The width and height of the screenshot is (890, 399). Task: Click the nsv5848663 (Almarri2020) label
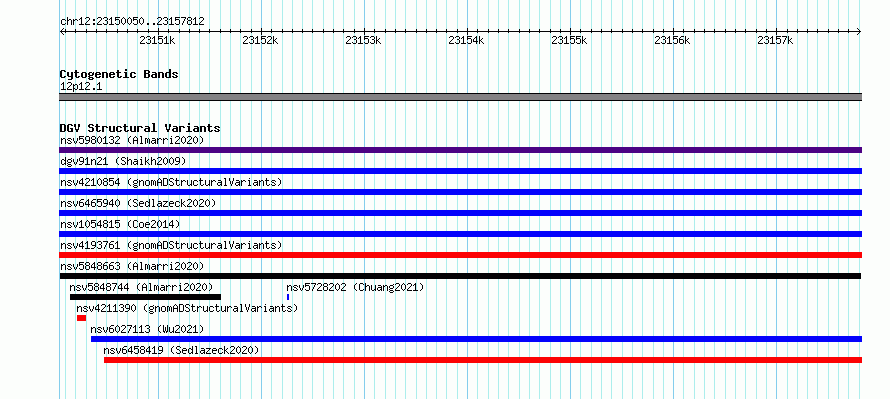132,266
